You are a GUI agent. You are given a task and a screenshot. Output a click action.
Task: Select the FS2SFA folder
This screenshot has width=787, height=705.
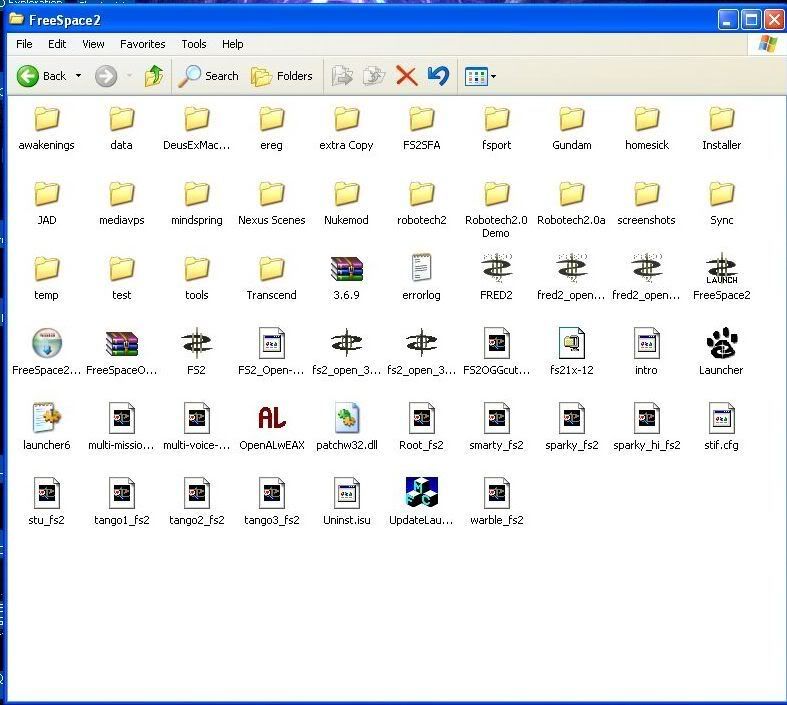click(x=422, y=128)
